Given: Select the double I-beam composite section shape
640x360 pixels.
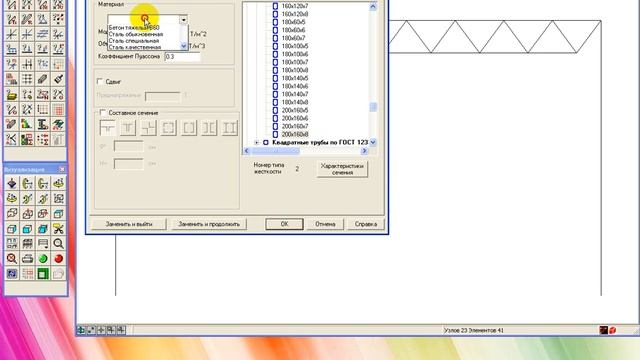Looking at the screenshot, I should coord(229,128).
